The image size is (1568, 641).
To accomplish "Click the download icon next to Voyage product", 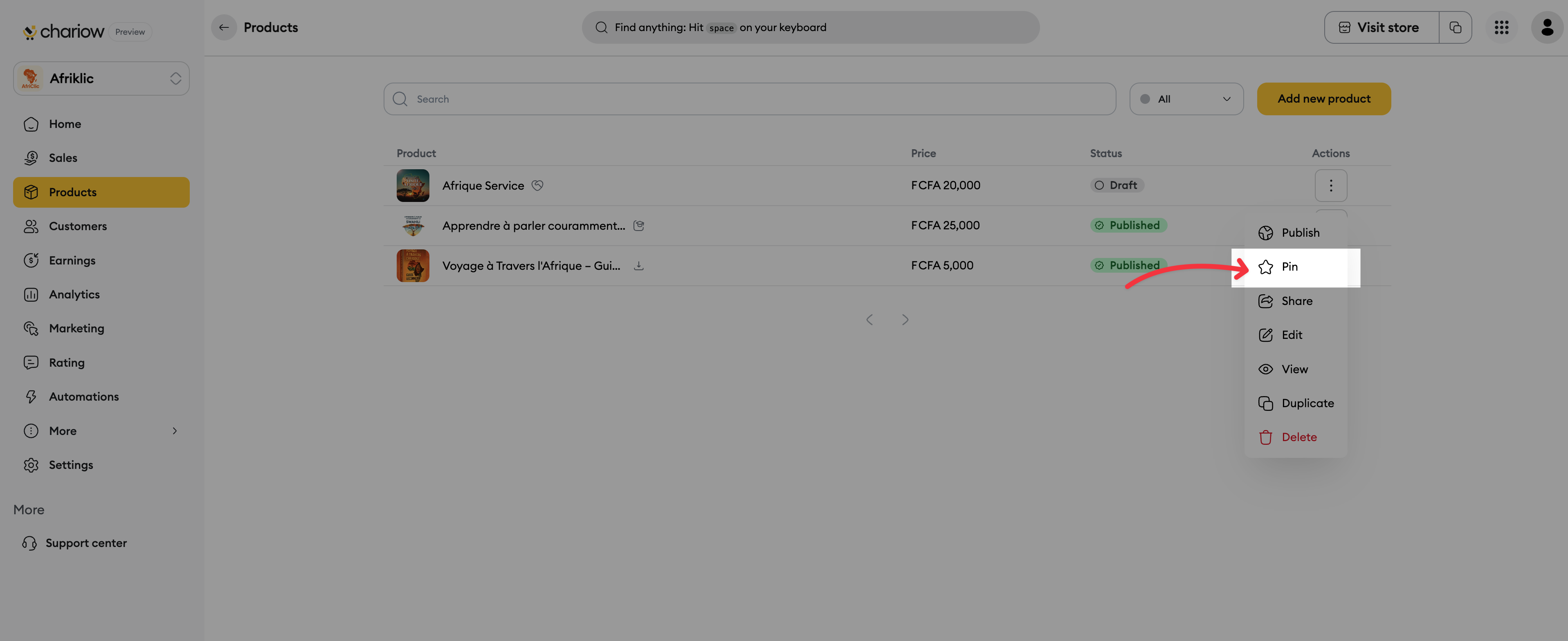I will (x=638, y=266).
